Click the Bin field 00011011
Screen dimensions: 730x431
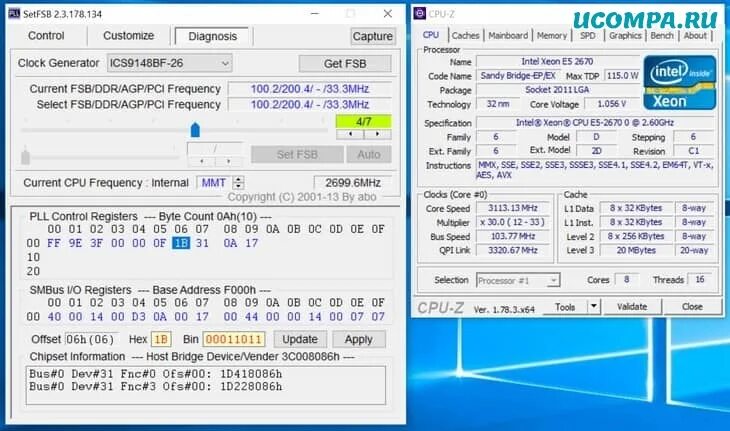coord(234,339)
